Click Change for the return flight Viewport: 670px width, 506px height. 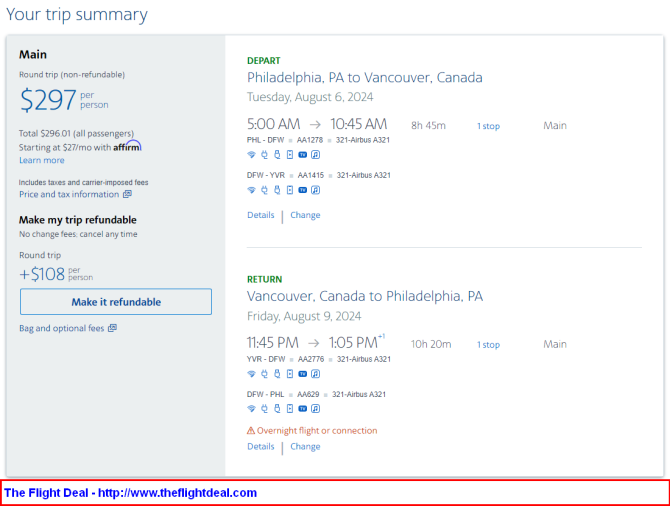click(x=305, y=447)
